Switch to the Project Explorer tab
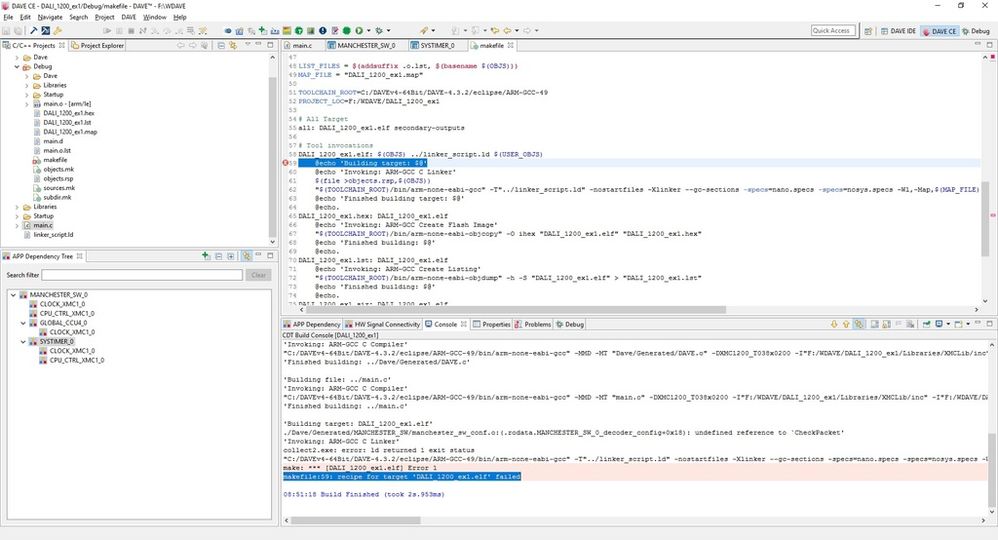The width and height of the screenshot is (998, 540). [x=97, y=46]
